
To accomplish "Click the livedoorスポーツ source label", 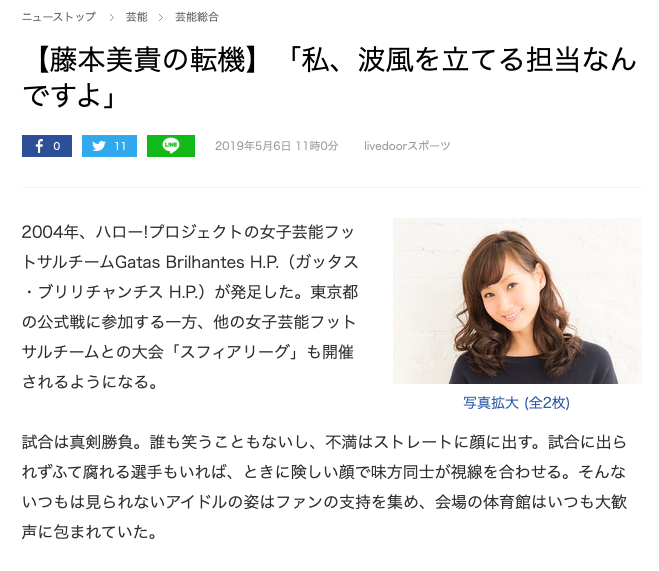I will [x=407, y=146].
